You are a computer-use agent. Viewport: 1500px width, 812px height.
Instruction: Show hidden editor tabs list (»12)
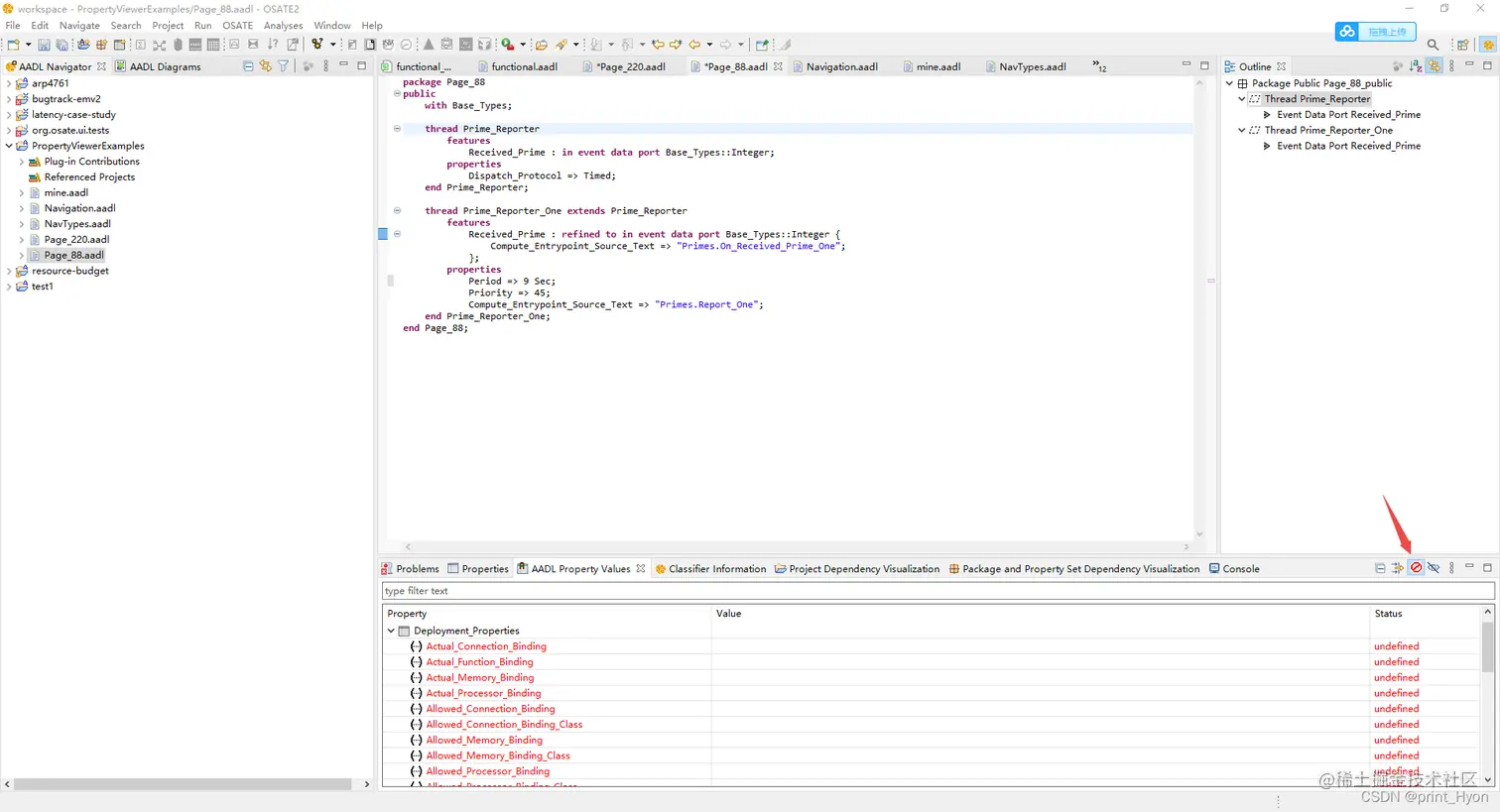click(1100, 66)
